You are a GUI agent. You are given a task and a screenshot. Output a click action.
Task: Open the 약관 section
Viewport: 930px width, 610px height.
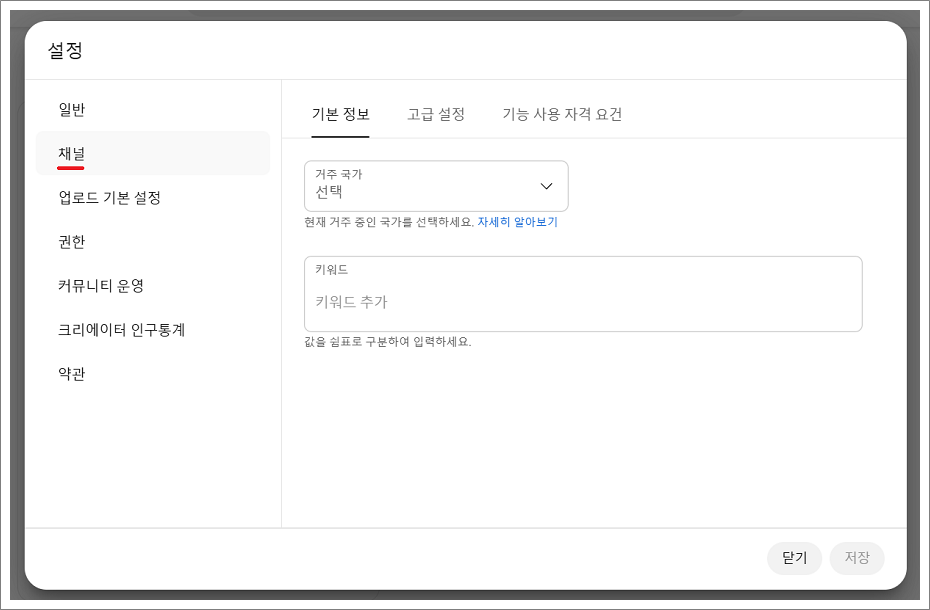[x=152, y=373]
